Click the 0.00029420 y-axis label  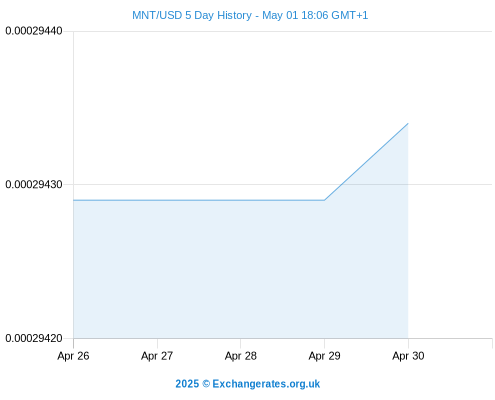pos(34,338)
